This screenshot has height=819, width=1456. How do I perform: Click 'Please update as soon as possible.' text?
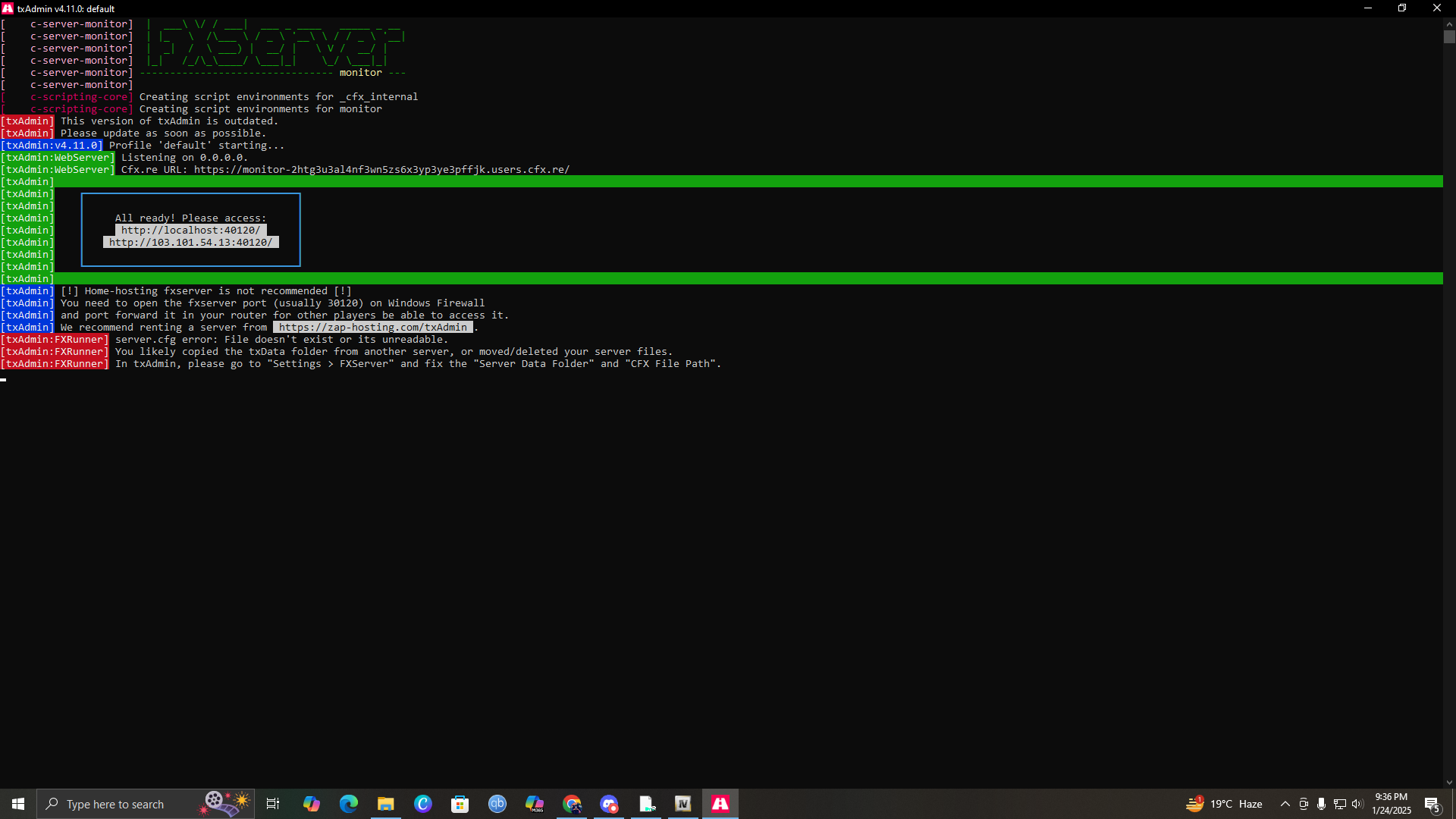163,133
